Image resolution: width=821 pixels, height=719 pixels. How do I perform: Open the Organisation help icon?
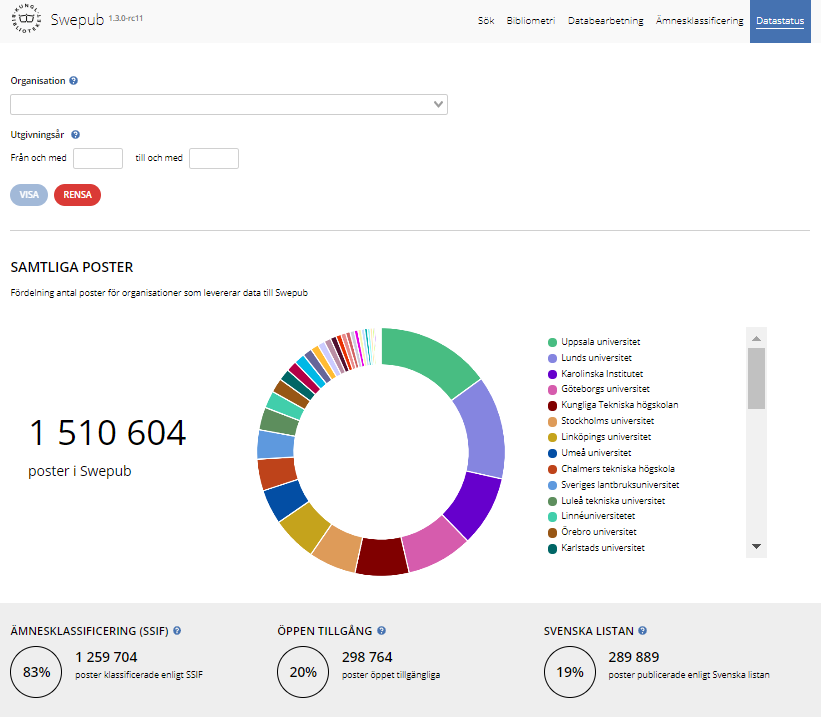click(74, 81)
